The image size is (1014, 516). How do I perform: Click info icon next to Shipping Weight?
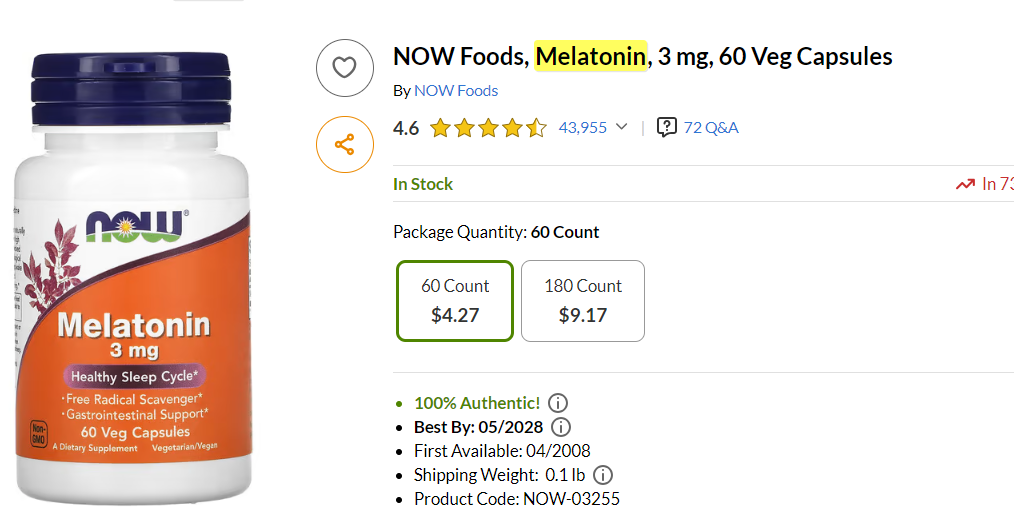click(x=603, y=475)
